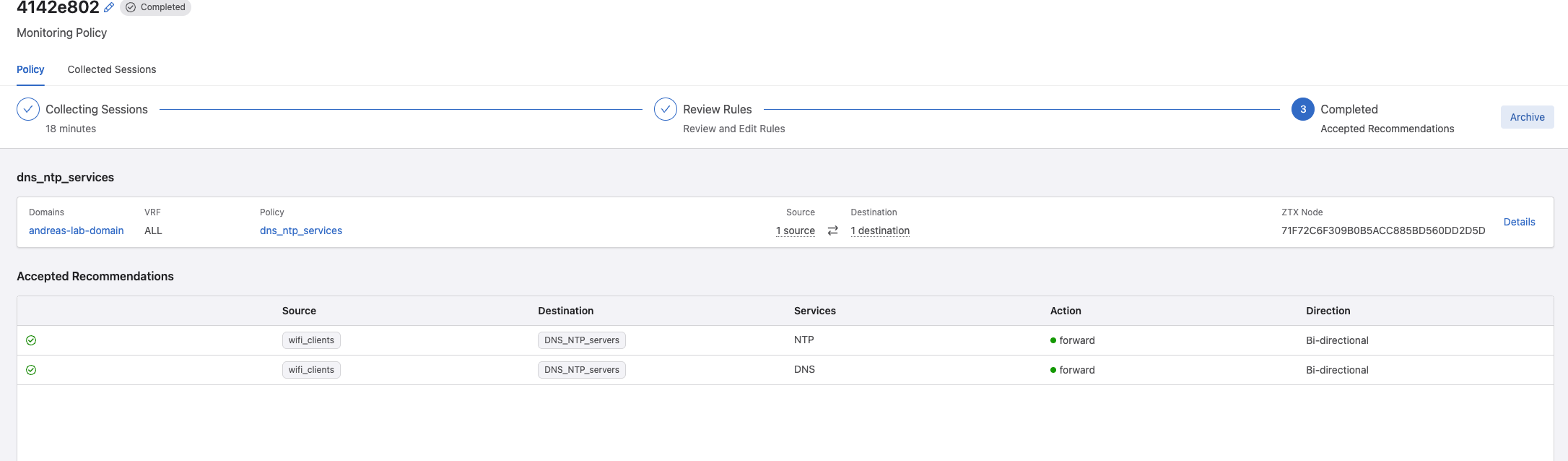
Task: Switch to the Collected Sessions tab
Action: (x=112, y=69)
